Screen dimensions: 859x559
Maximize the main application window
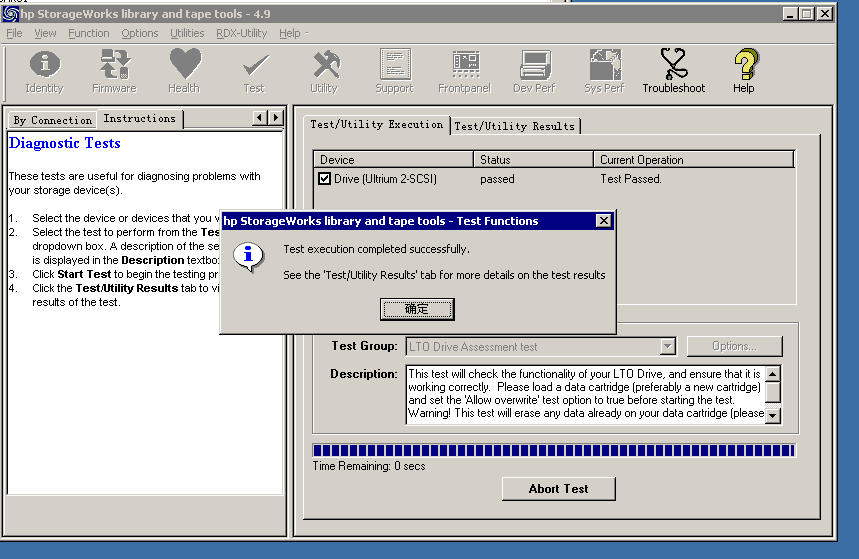(x=807, y=14)
